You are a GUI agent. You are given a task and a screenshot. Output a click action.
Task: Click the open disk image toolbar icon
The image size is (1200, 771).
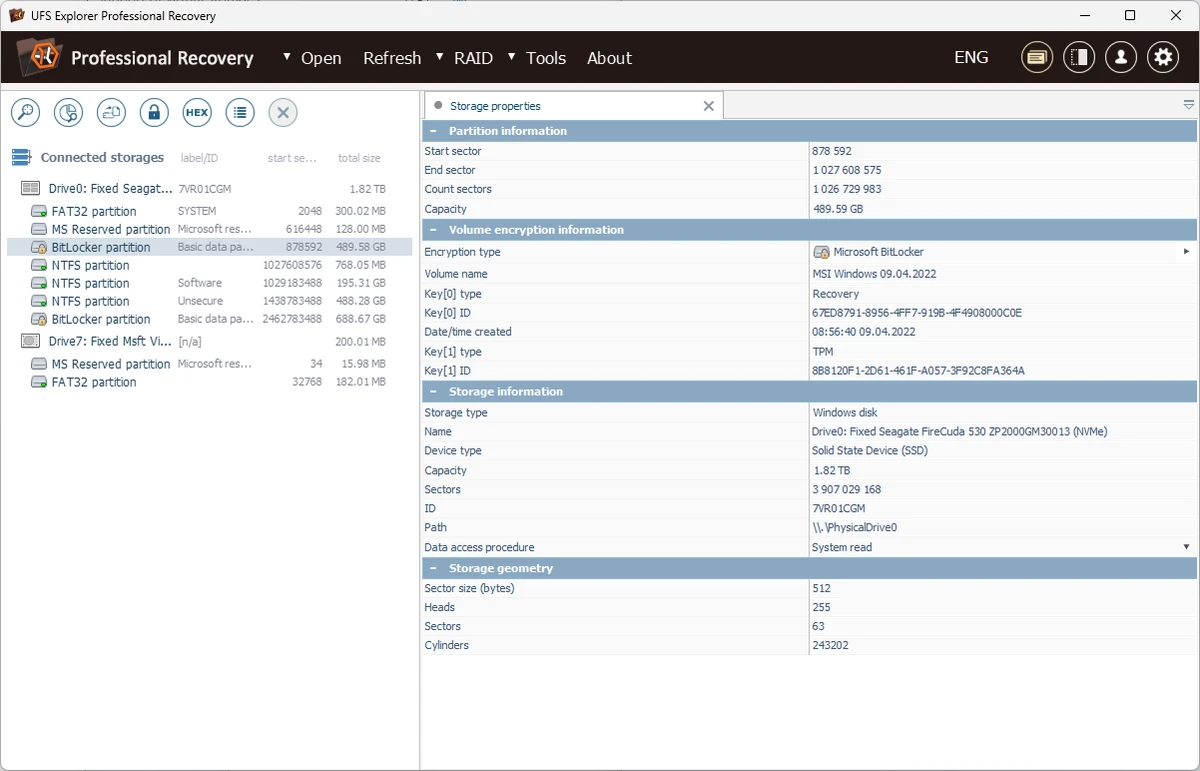(111, 112)
